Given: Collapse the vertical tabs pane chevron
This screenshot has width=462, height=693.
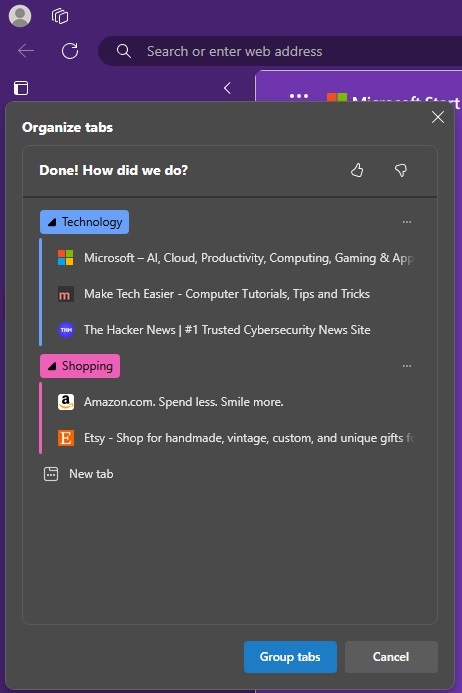Looking at the screenshot, I should (227, 88).
